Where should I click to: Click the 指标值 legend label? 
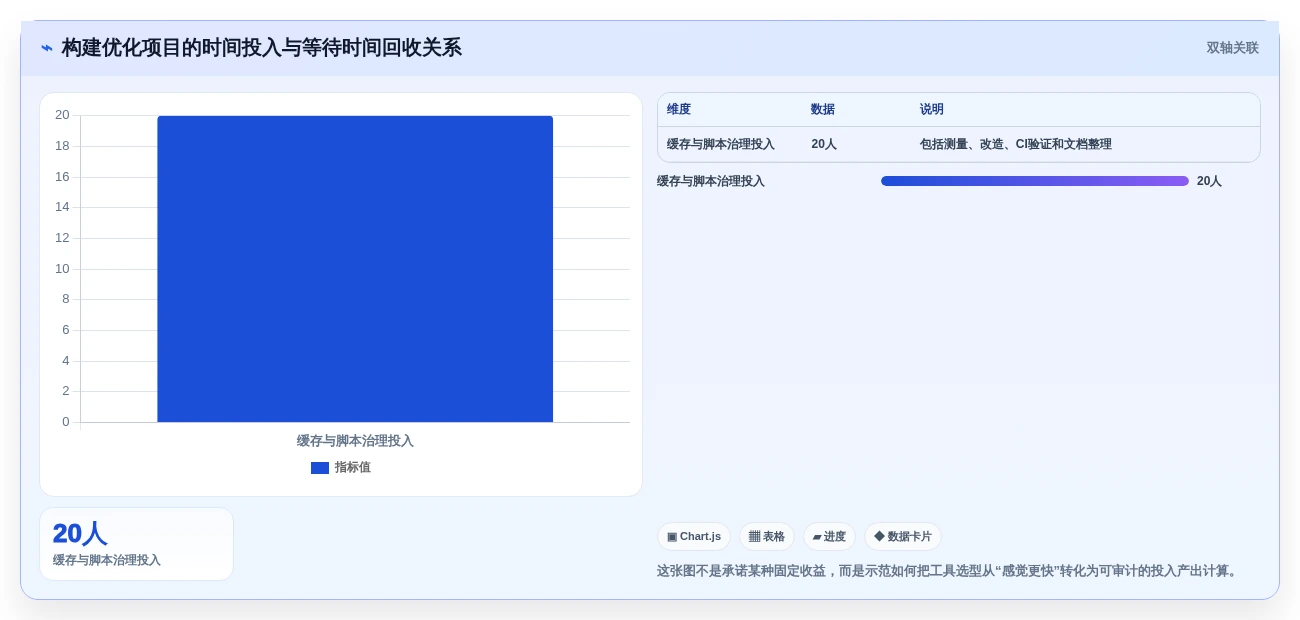(352, 468)
